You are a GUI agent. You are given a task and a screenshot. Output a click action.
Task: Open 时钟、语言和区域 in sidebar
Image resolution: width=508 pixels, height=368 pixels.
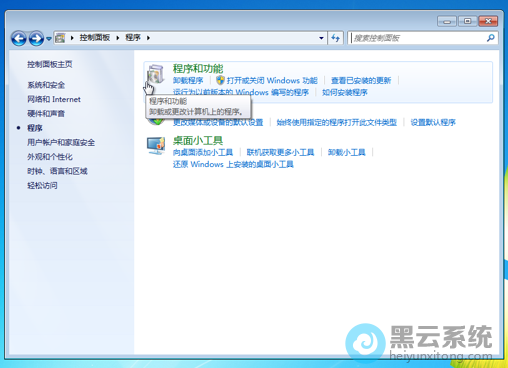pyautogui.click(x=57, y=171)
